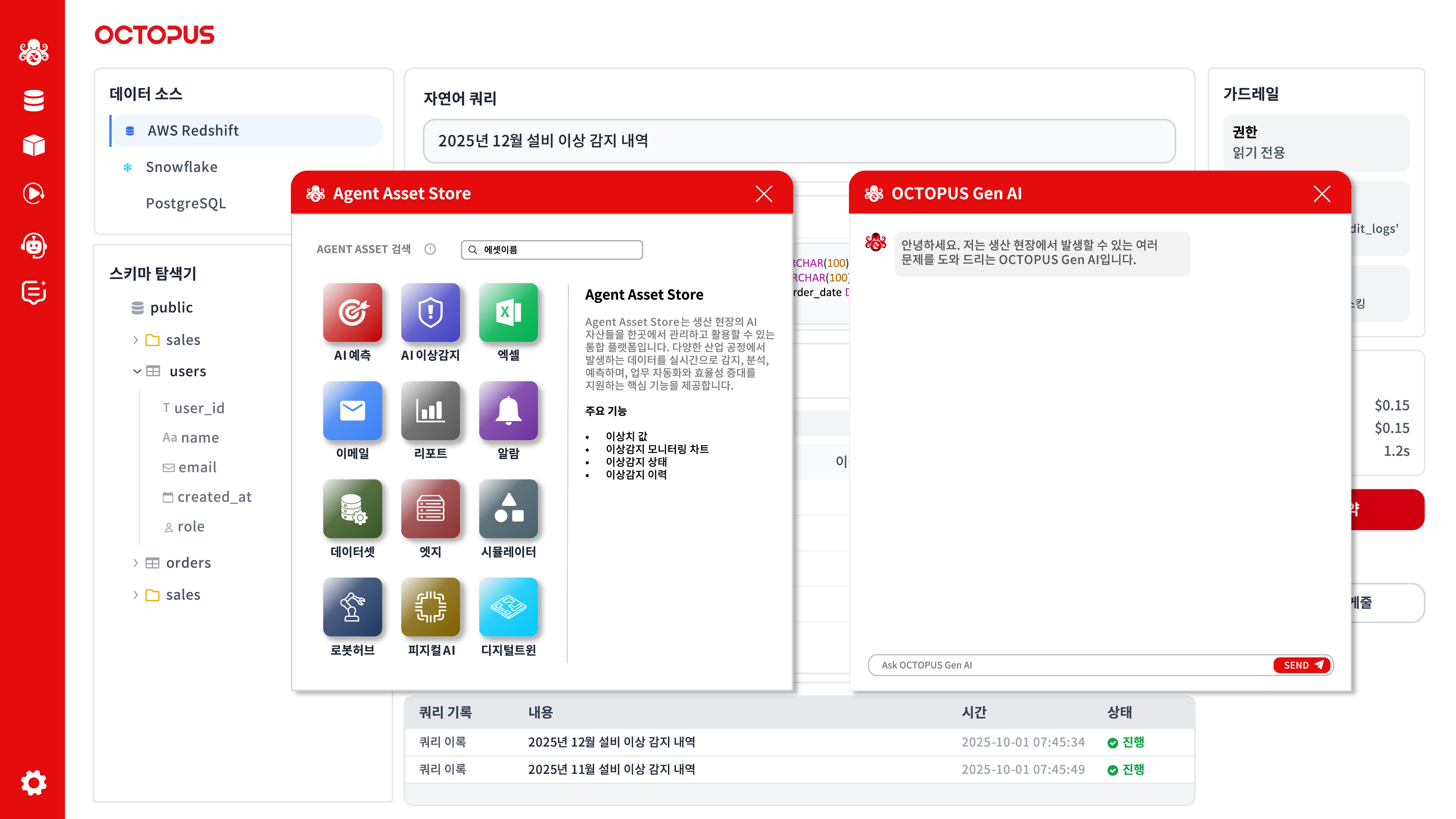Click the 이상감지 모니터링 차트 feature item
The image size is (1456, 819).
(657, 449)
